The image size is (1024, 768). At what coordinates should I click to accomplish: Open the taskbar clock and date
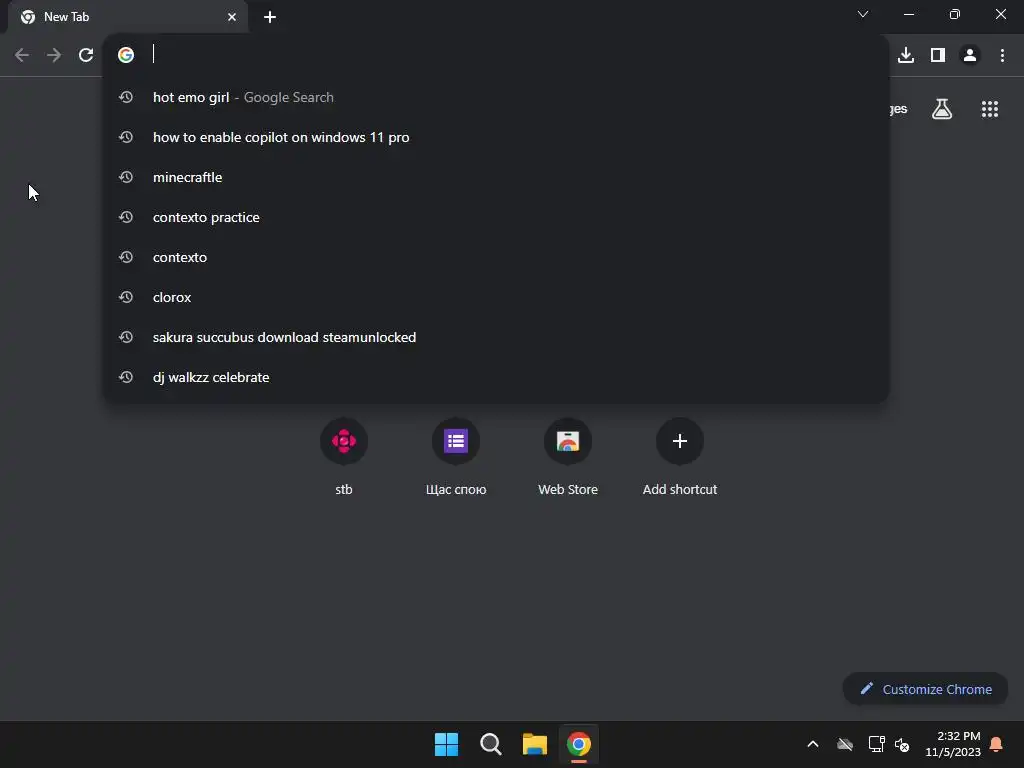tap(953, 744)
